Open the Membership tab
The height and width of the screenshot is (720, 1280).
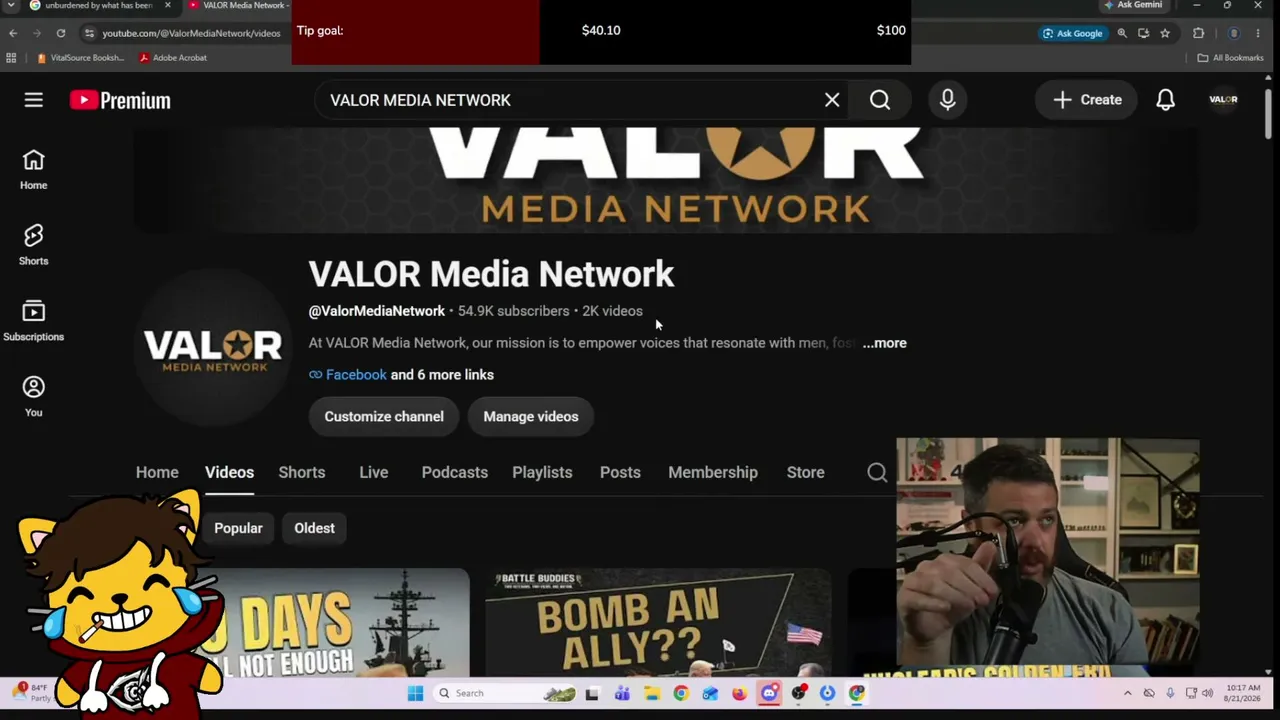(713, 472)
